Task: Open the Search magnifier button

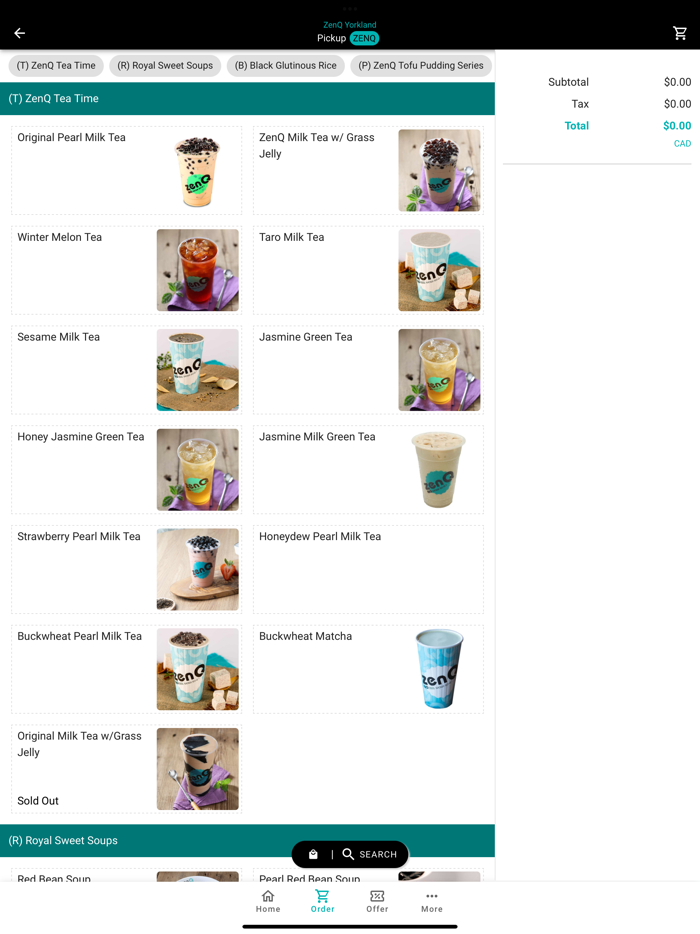Action: point(370,854)
